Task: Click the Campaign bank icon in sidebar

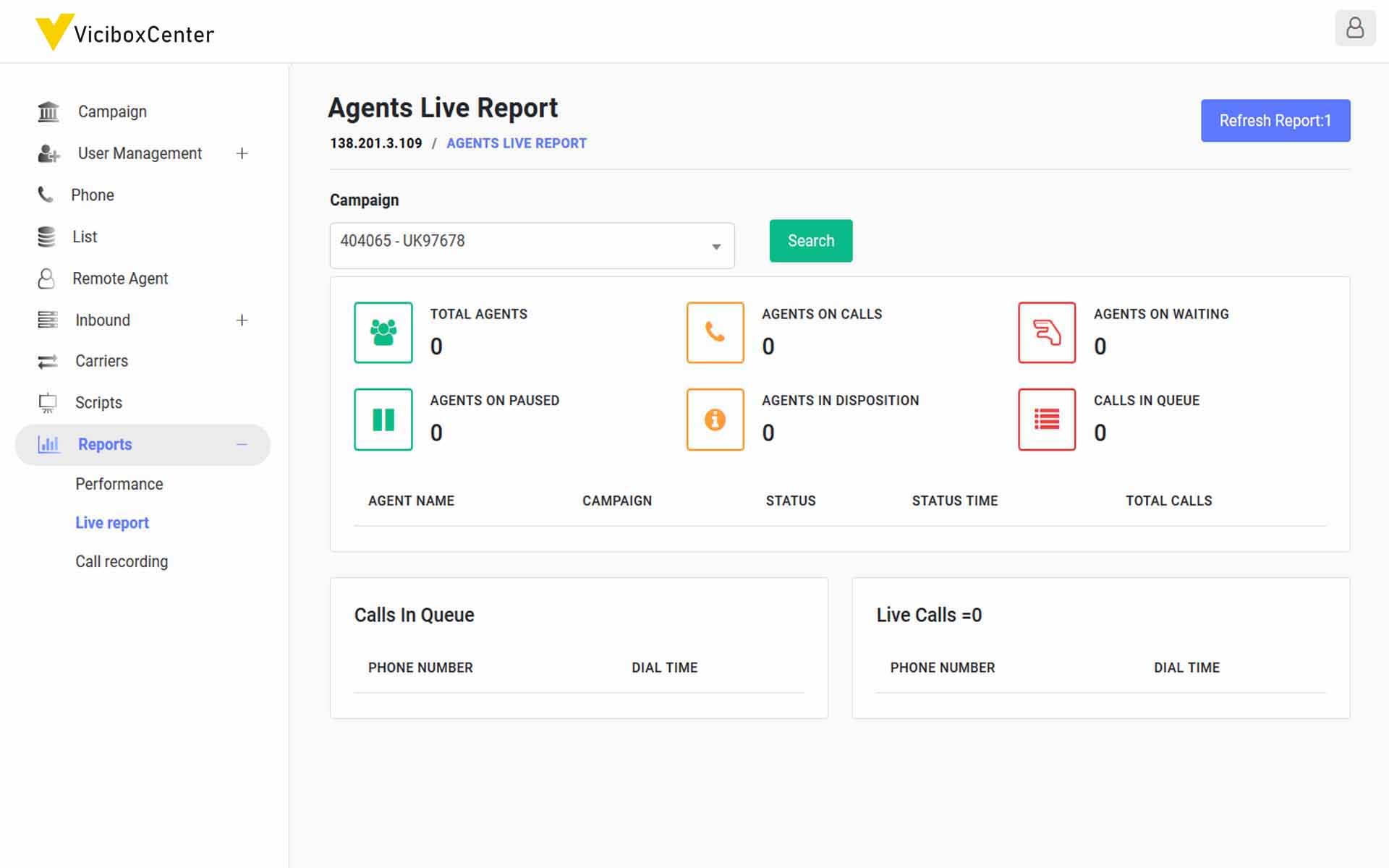Action: (x=48, y=111)
